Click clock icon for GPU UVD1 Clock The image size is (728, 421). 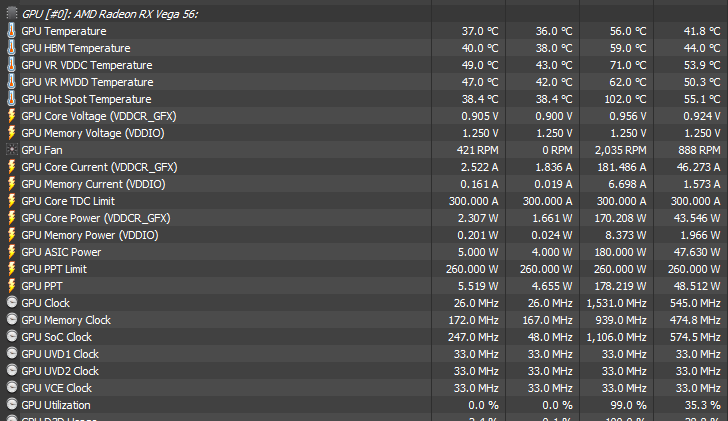point(12,354)
